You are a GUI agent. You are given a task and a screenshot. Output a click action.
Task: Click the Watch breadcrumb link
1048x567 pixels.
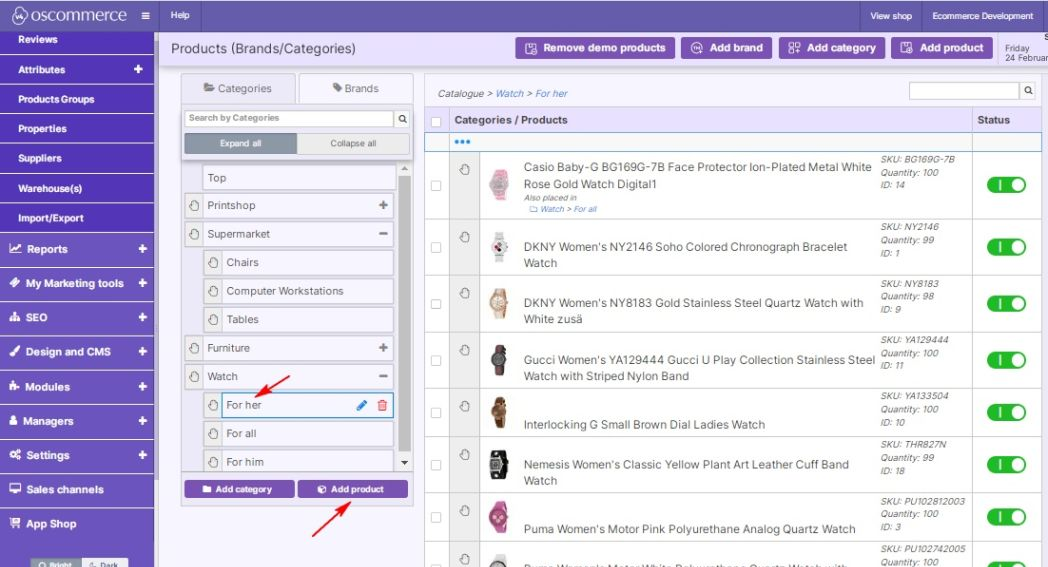509,94
